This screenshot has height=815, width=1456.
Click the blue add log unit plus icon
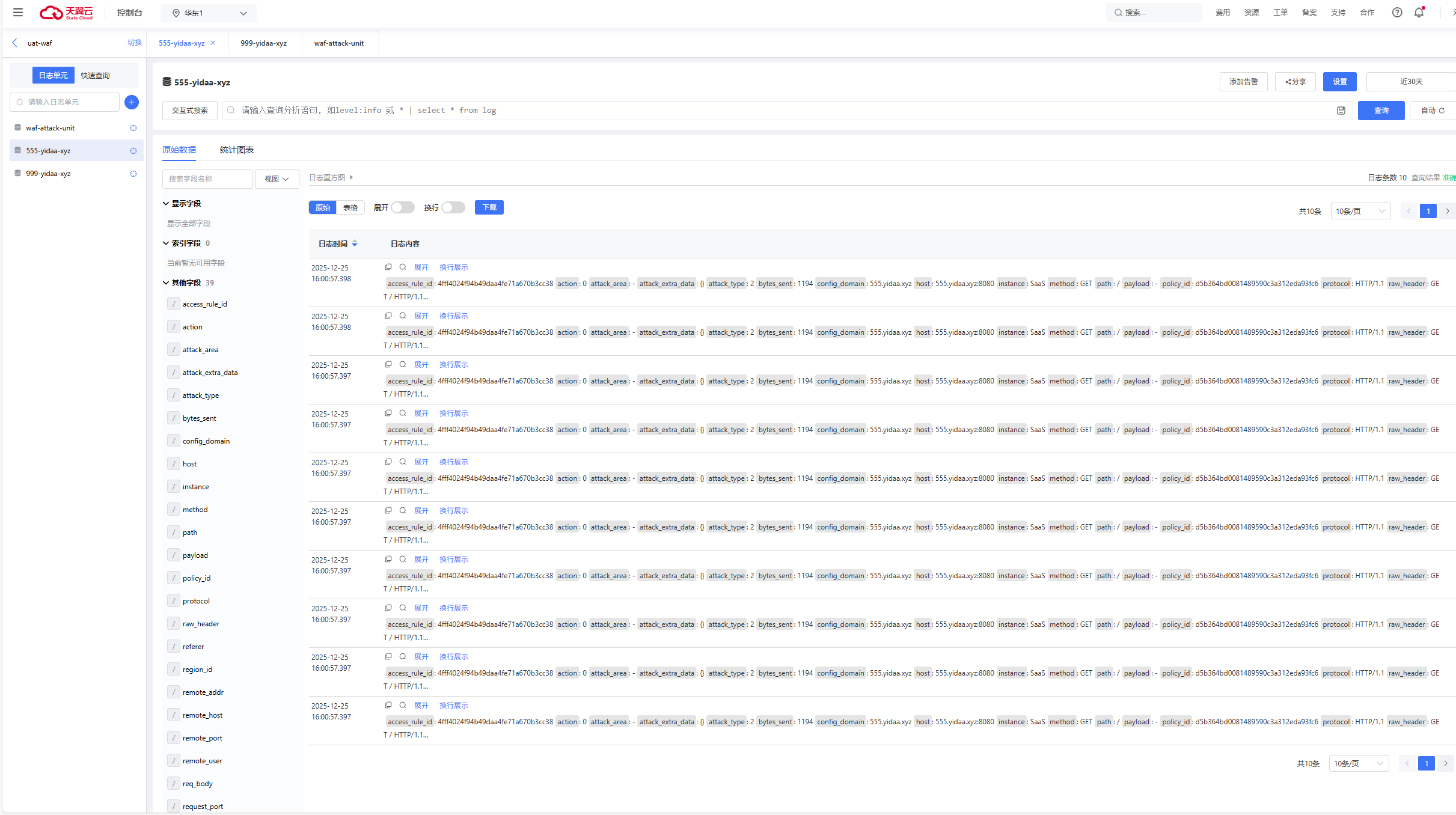(x=132, y=102)
